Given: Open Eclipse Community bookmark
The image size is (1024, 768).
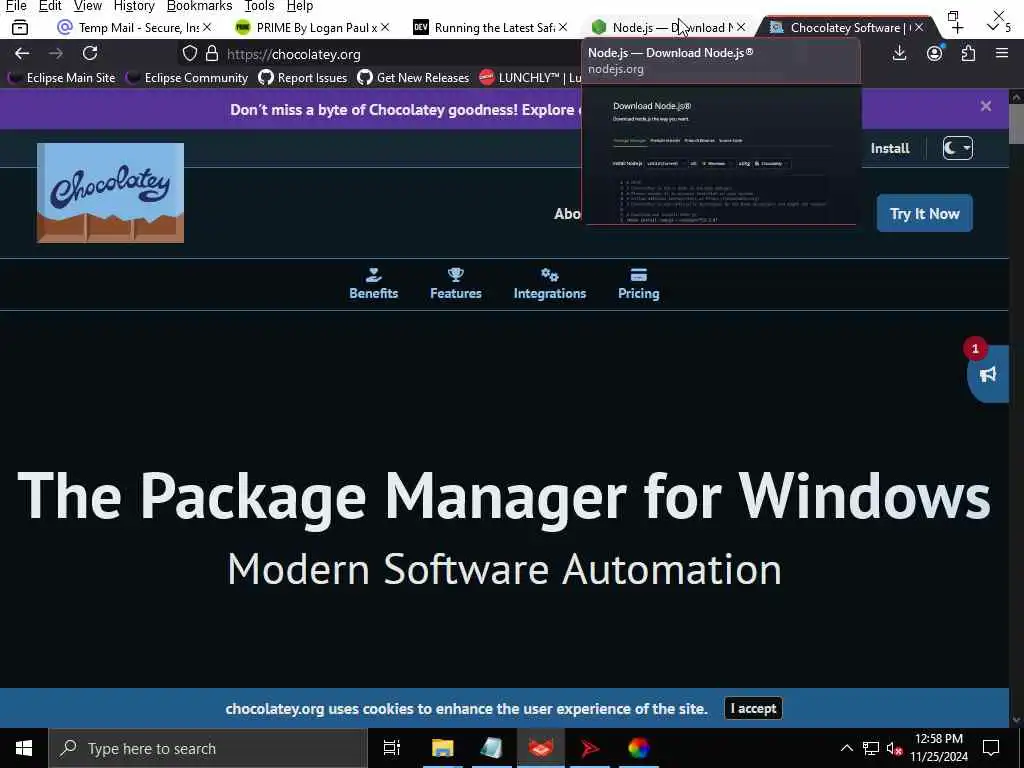Looking at the screenshot, I should click(x=187, y=78).
